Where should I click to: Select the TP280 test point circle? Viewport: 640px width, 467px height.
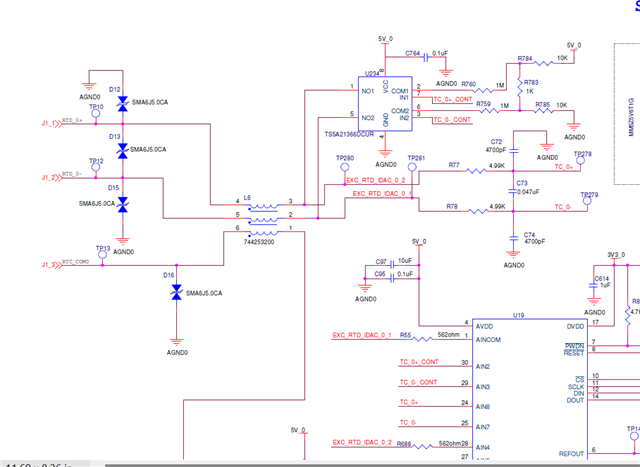tap(344, 167)
